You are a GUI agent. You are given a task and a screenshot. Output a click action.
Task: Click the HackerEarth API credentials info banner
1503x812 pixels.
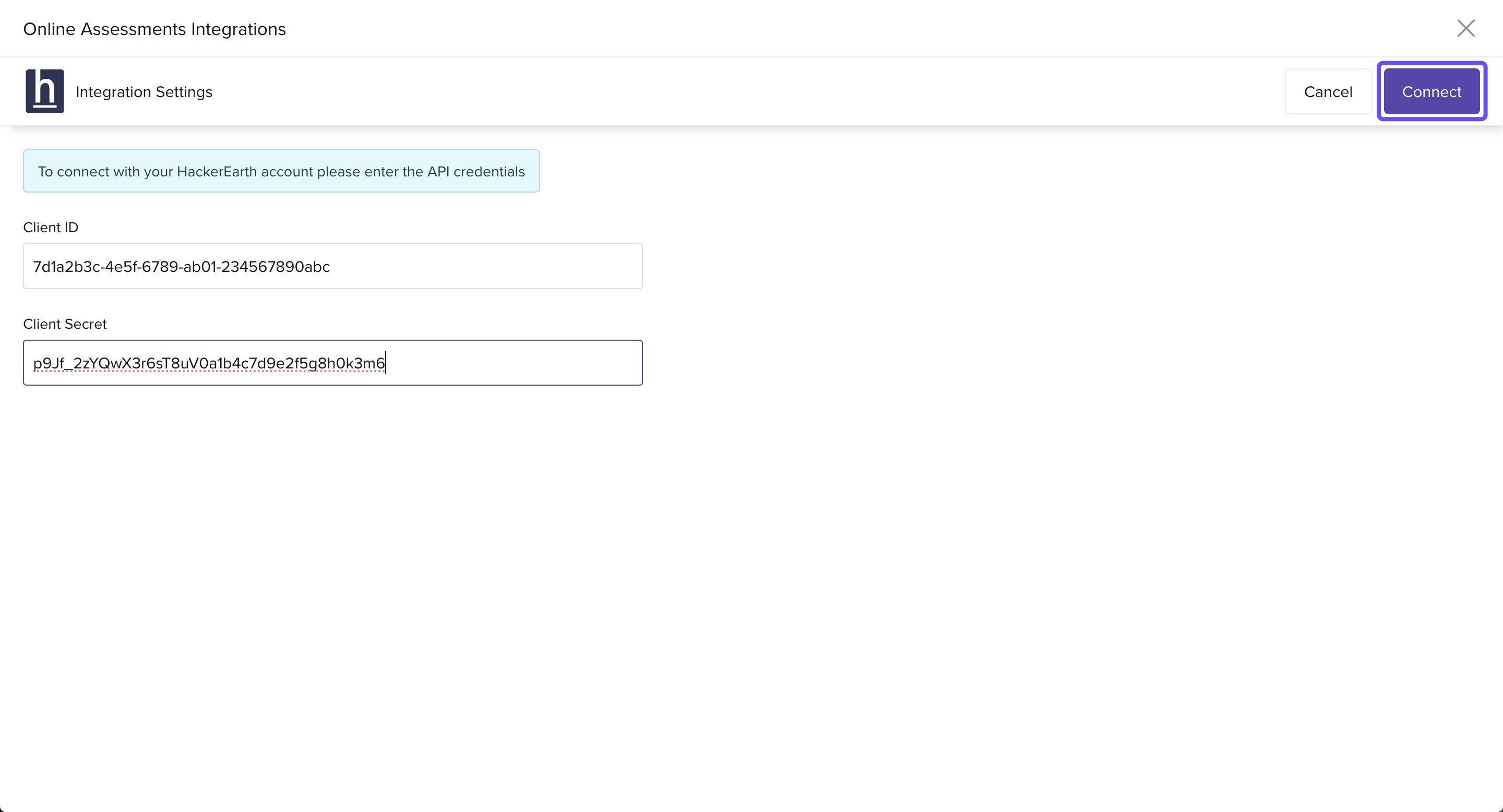(x=281, y=172)
